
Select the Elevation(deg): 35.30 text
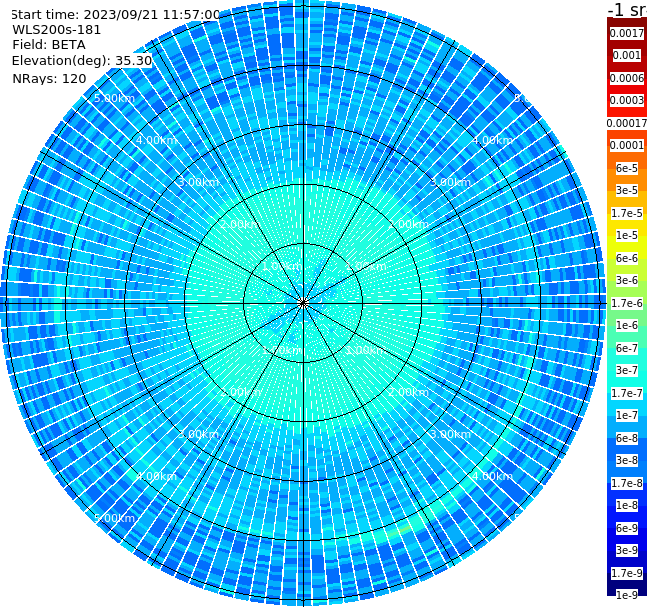82,61
